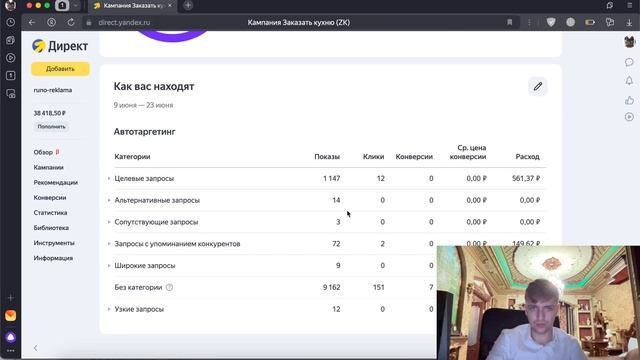Bookmark this page with the bookmark icon

click(509, 22)
